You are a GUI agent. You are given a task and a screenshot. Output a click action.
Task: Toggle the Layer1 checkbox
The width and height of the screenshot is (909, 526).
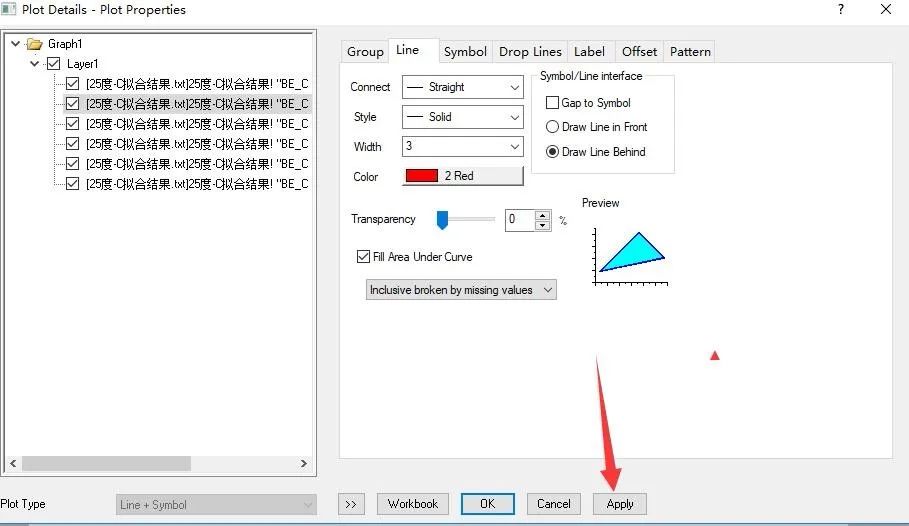coord(53,64)
